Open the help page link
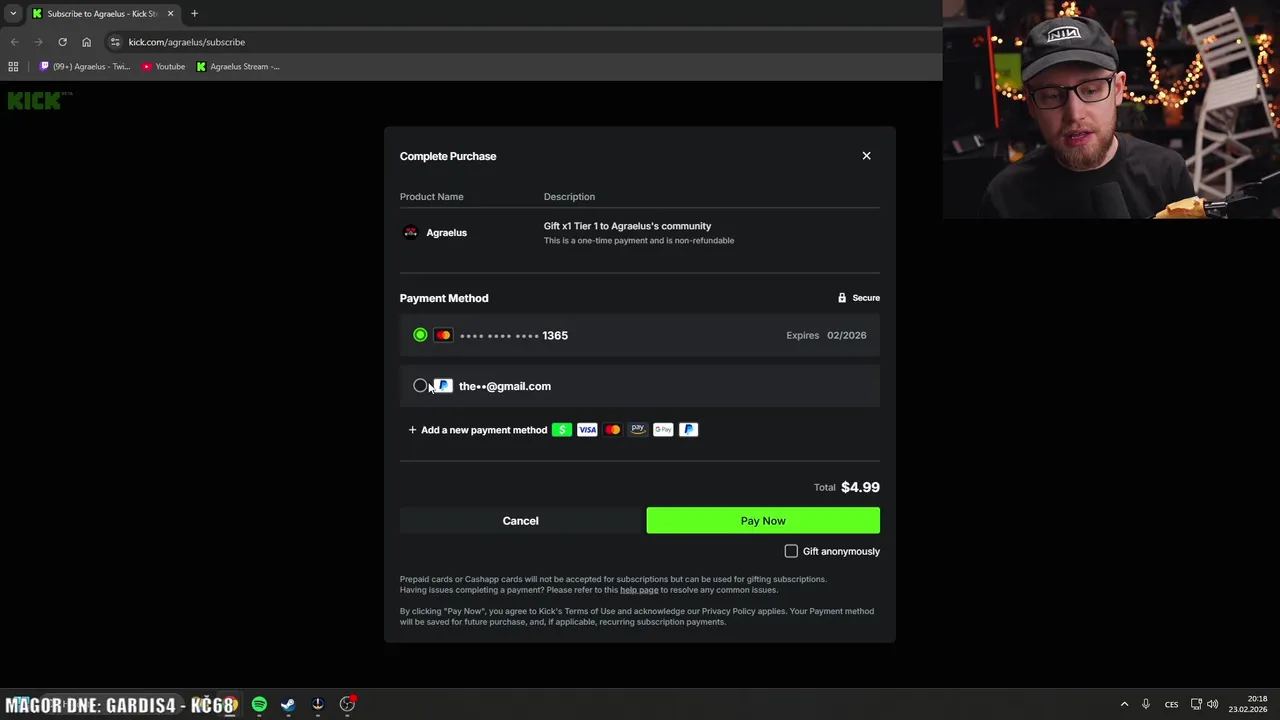1280x720 pixels. tap(639, 590)
